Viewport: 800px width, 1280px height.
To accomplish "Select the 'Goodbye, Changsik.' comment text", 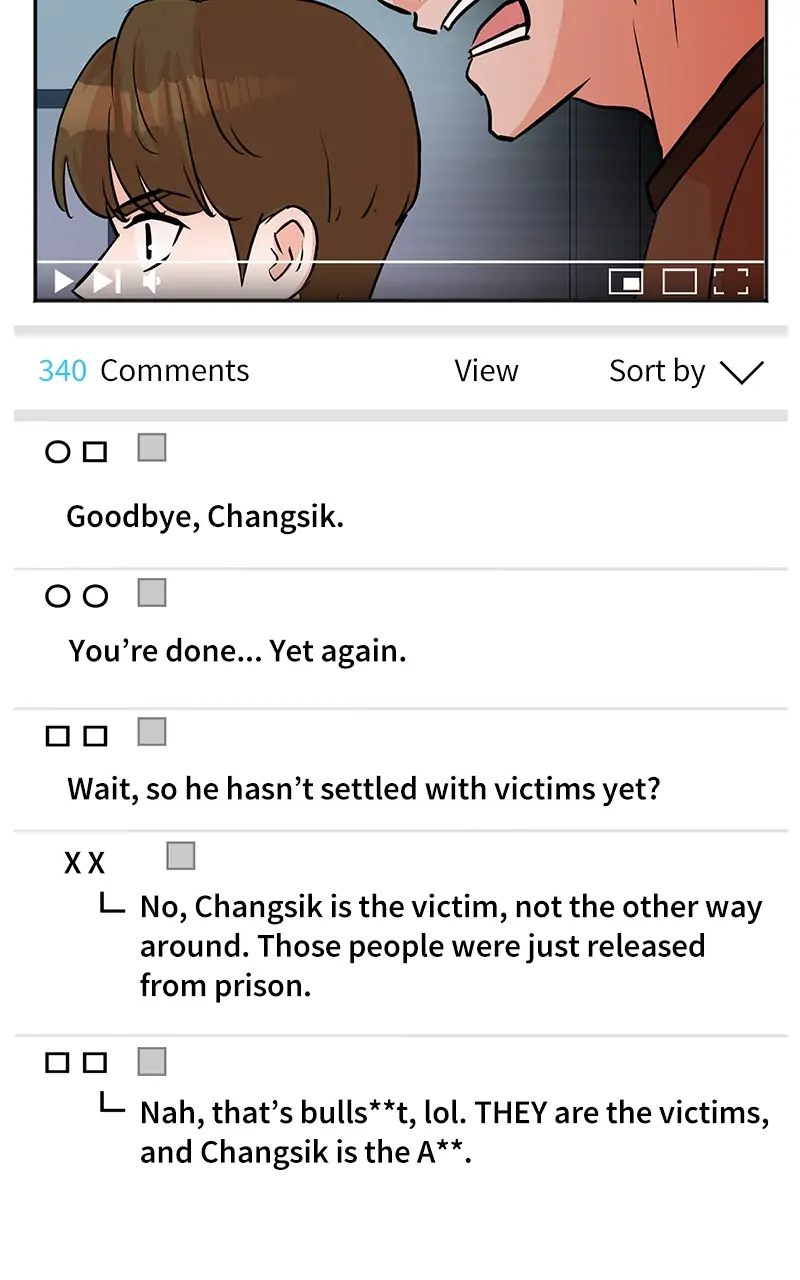I will (205, 517).
